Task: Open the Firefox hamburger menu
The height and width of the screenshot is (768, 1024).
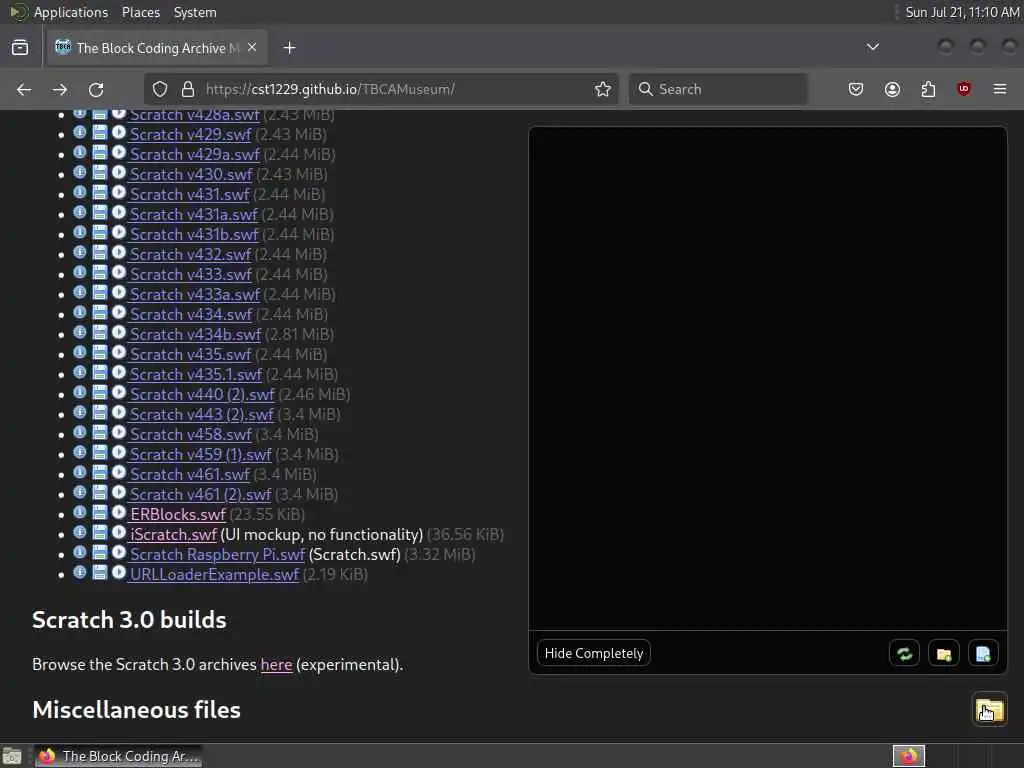Action: coord(1000,89)
